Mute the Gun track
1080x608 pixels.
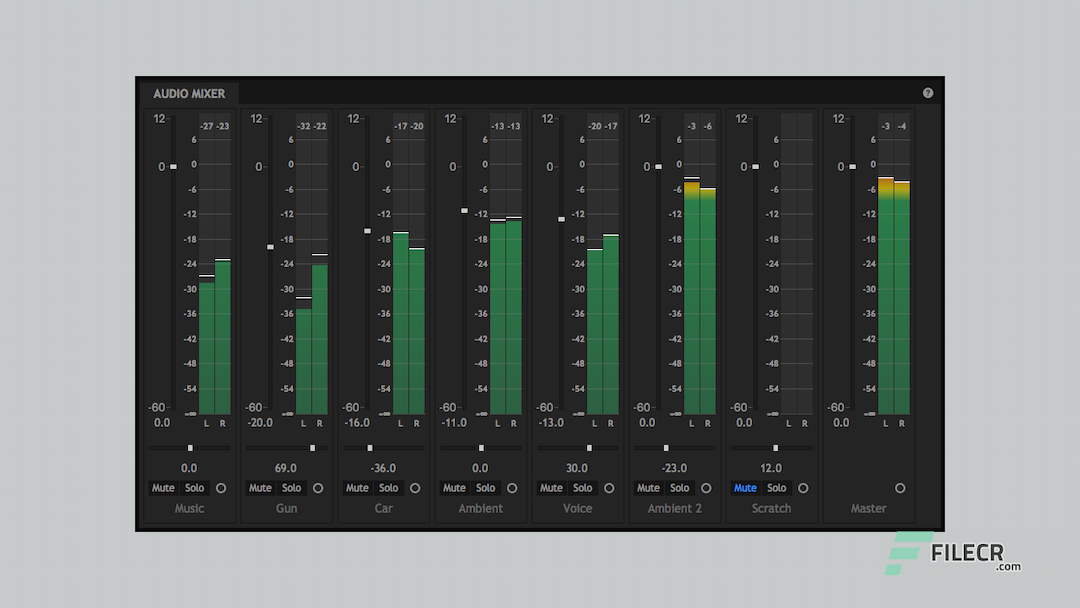260,488
